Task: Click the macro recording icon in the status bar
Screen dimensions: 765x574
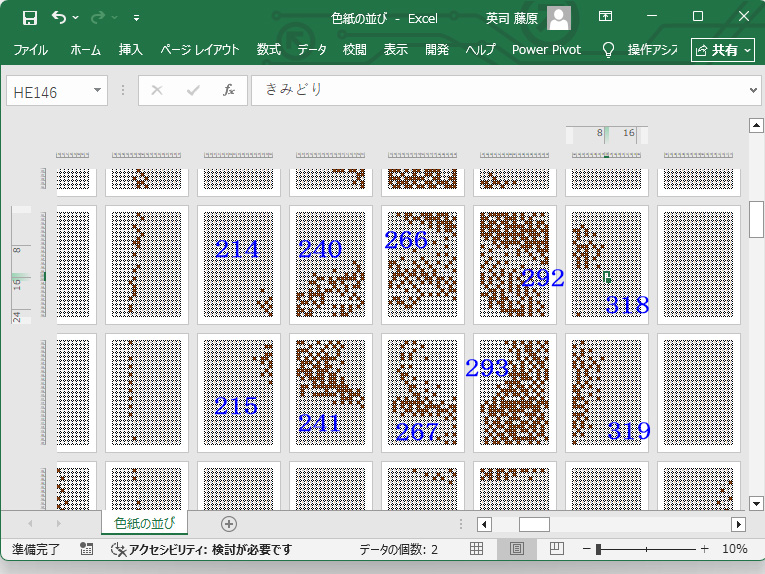Action: (x=87, y=549)
